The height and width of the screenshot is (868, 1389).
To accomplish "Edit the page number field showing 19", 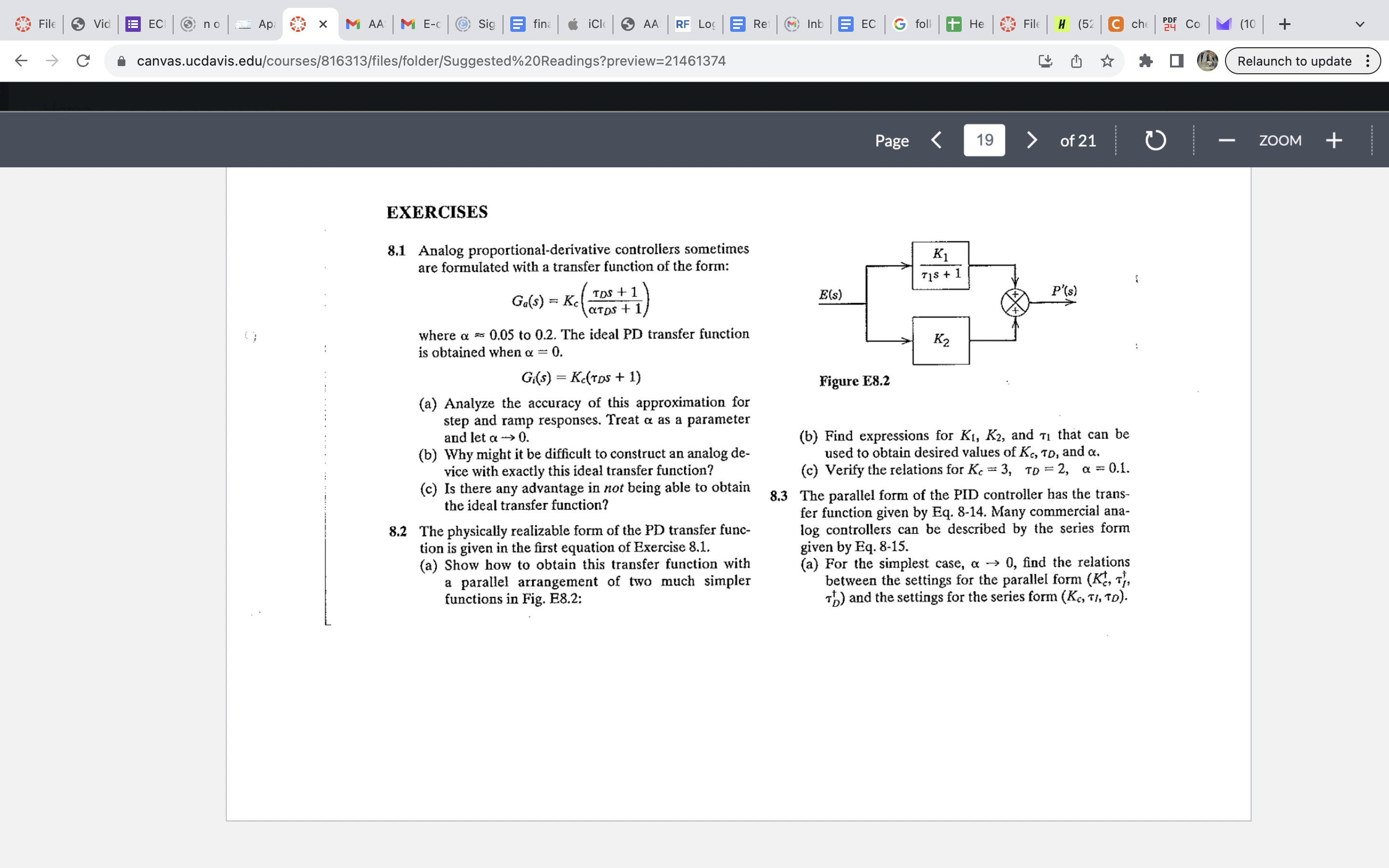I will (984, 139).
